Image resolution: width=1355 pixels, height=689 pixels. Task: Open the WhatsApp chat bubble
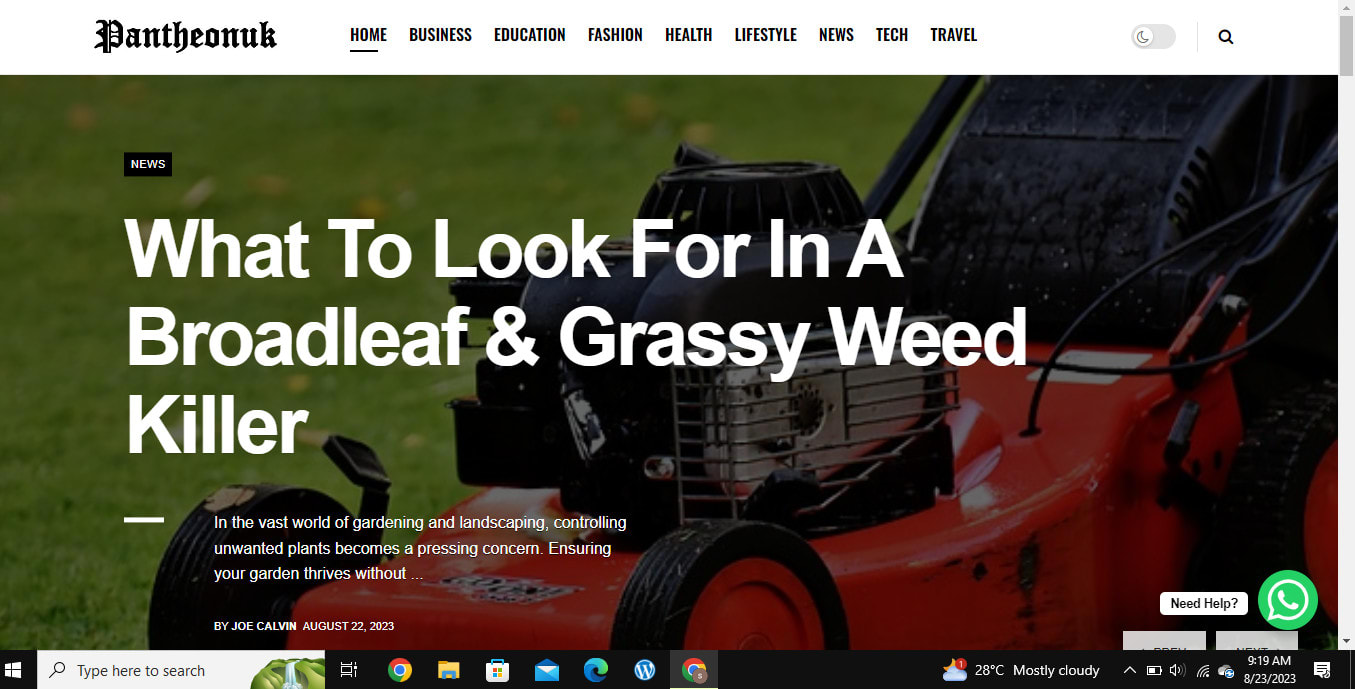click(1288, 600)
